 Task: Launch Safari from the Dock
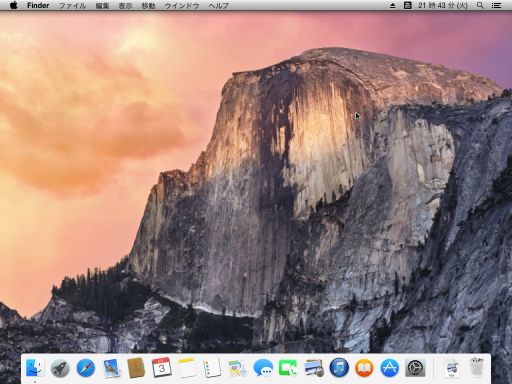click(x=86, y=368)
